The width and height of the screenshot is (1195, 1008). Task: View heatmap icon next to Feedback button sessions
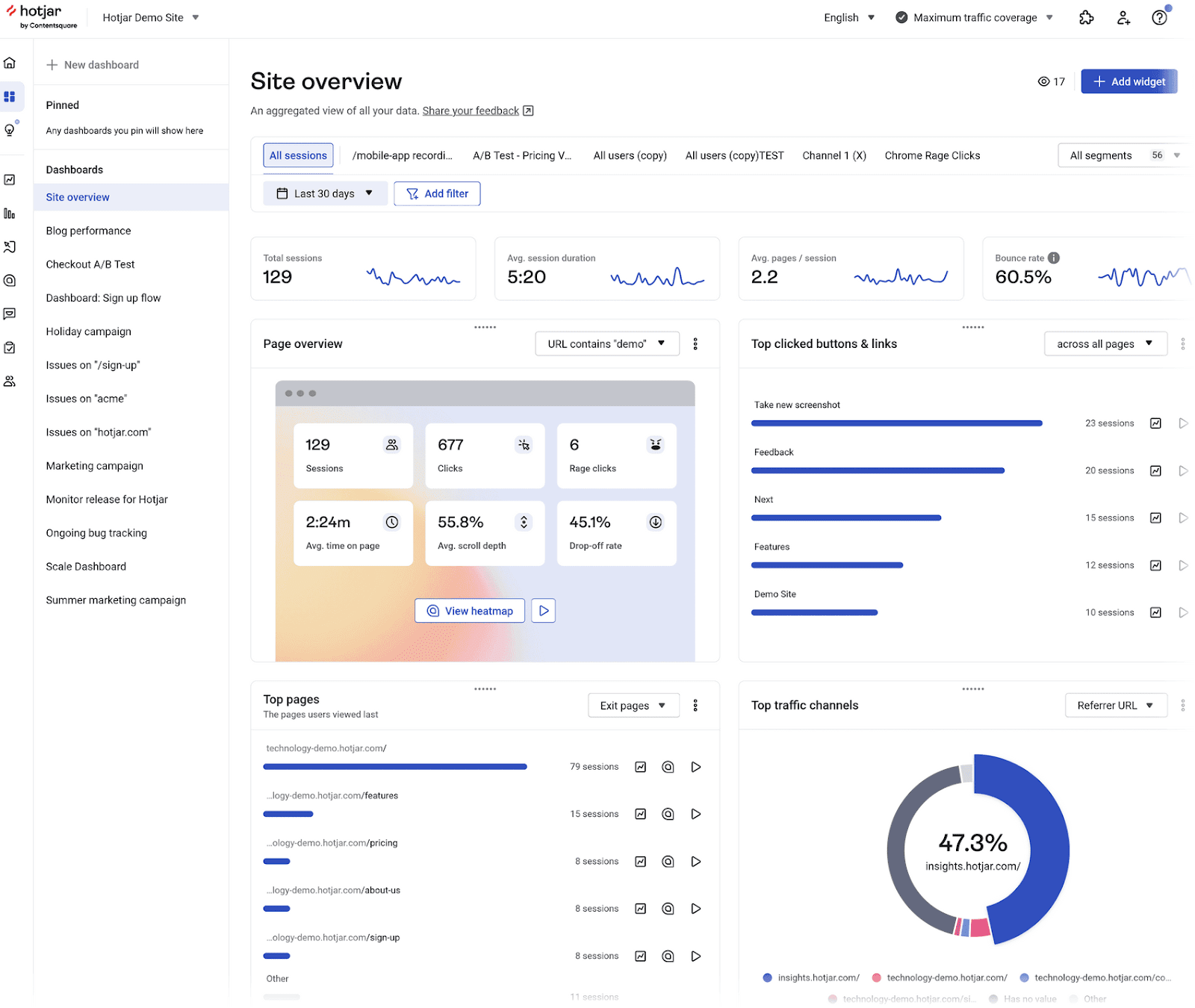[1155, 470]
